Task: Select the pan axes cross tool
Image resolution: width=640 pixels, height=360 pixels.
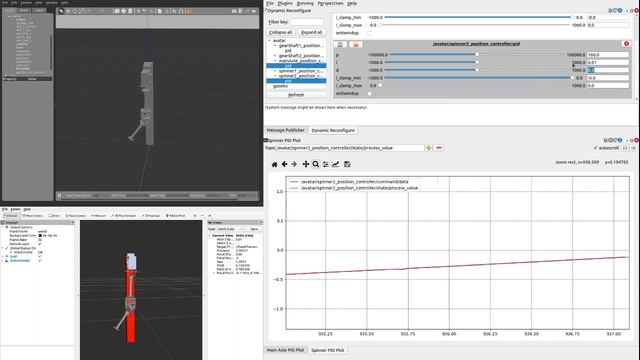Action: 306,164
